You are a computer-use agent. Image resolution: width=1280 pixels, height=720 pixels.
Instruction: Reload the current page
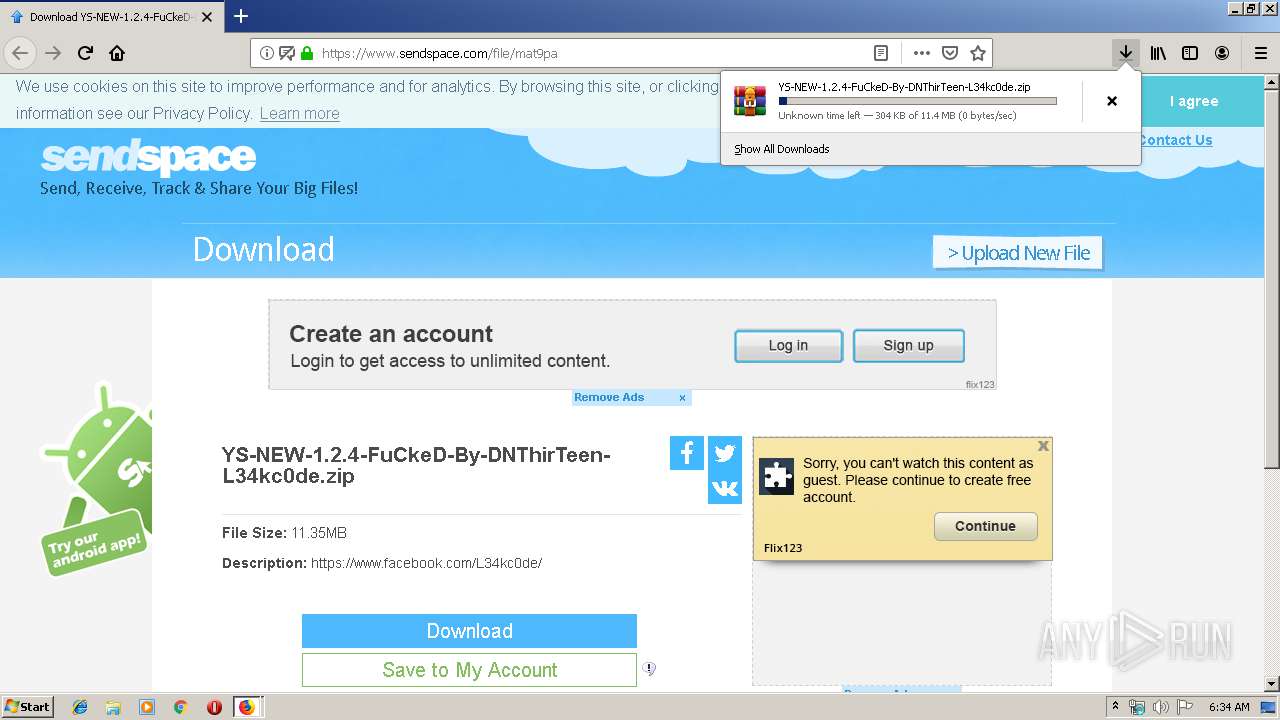point(85,53)
